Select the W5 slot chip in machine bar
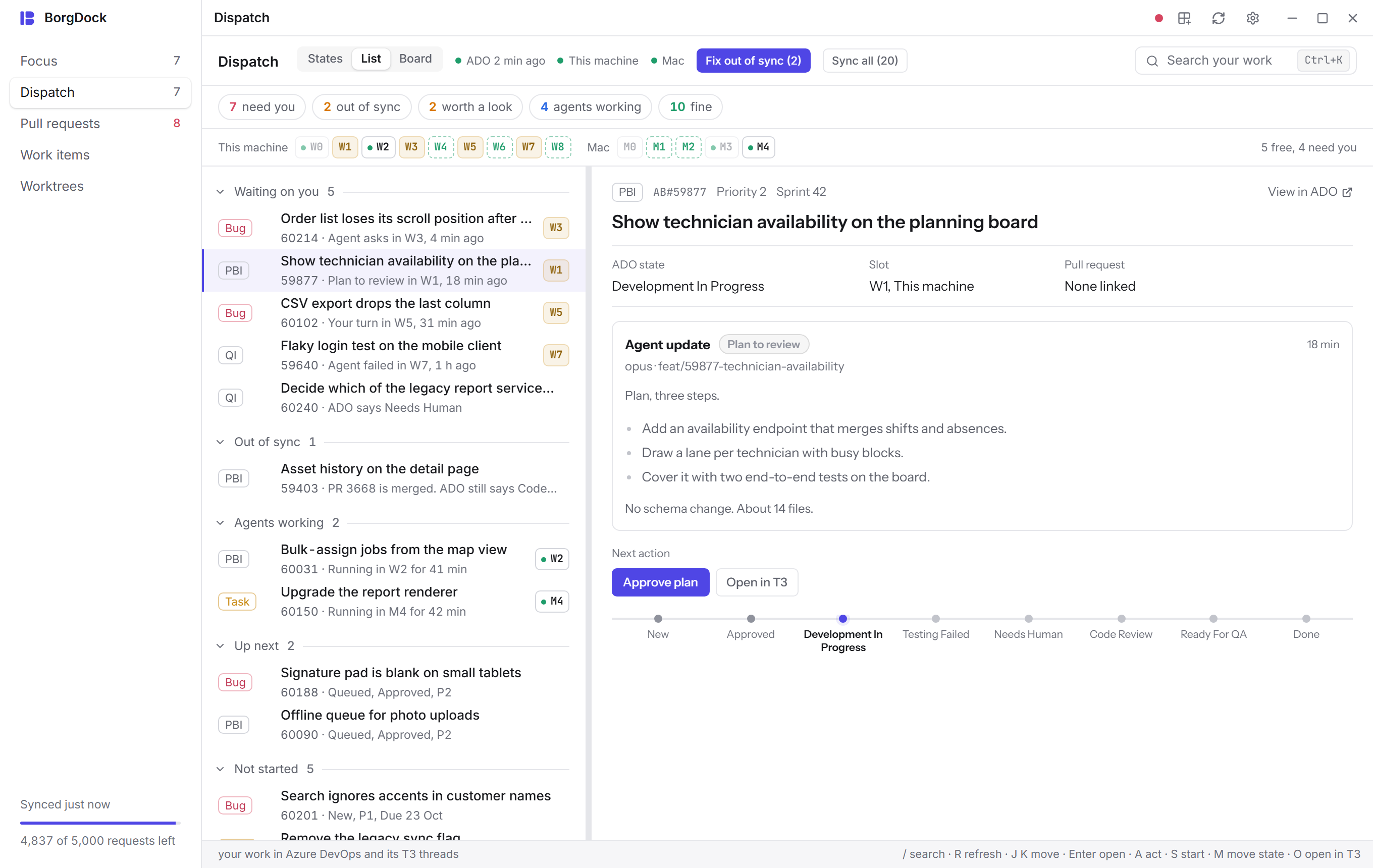Image resolution: width=1373 pixels, height=868 pixels. (x=470, y=148)
